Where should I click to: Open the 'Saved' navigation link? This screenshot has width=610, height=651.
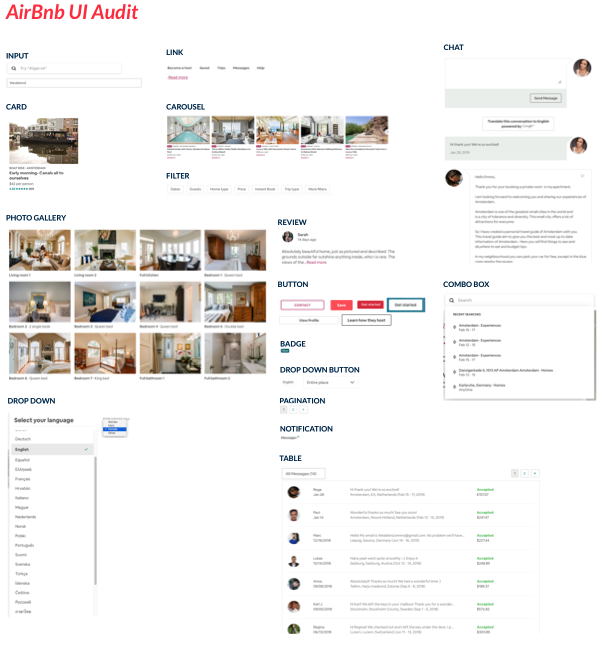(x=204, y=68)
